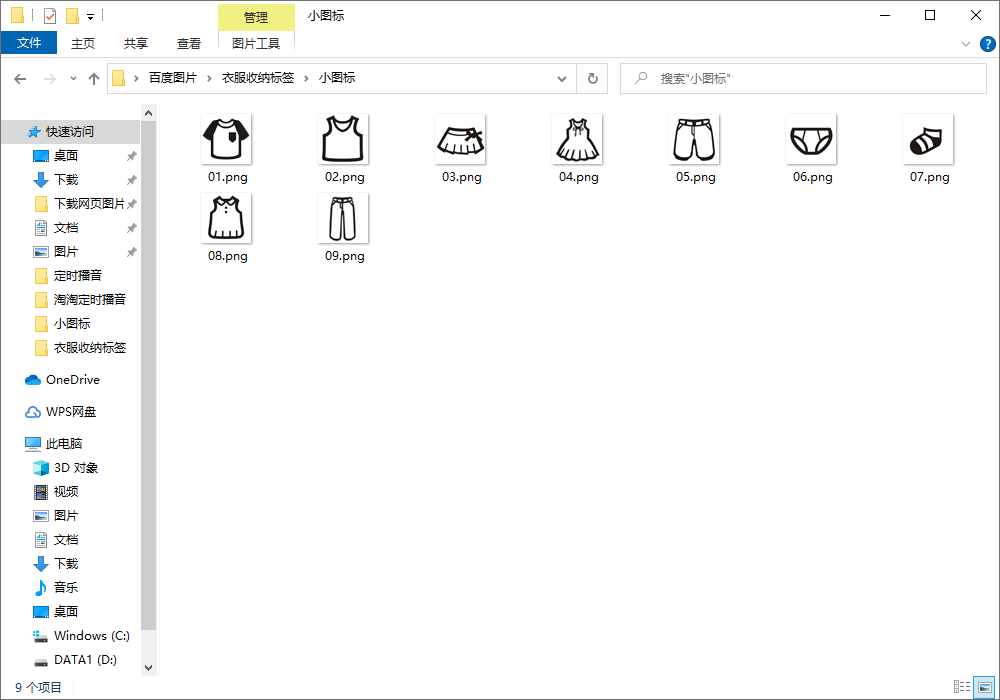
Task: Open 淘淘定时播音 folder in sidebar
Action: pos(89,300)
